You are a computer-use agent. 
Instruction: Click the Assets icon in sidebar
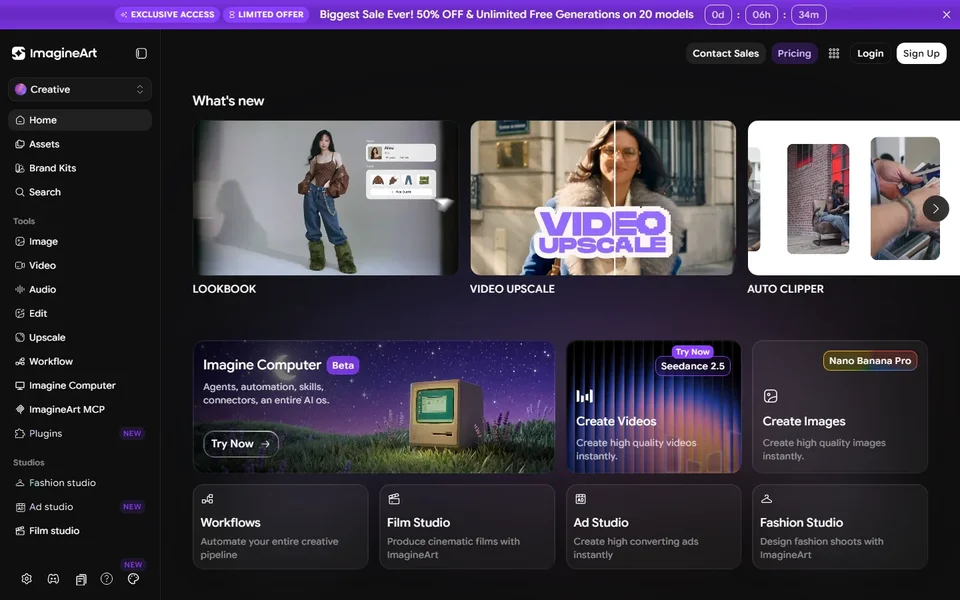click(x=20, y=144)
